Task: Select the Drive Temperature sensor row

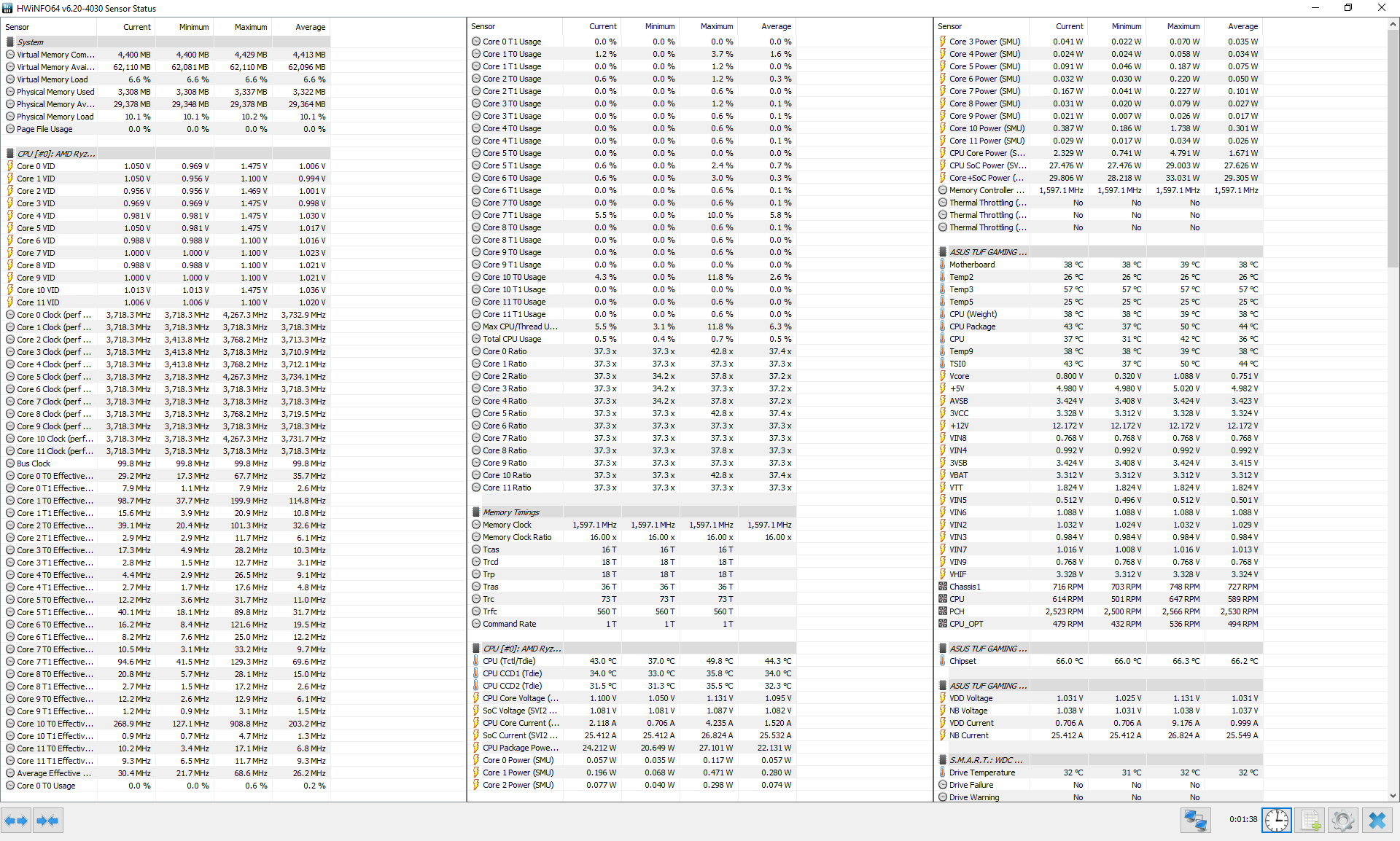Action: tap(981, 772)
